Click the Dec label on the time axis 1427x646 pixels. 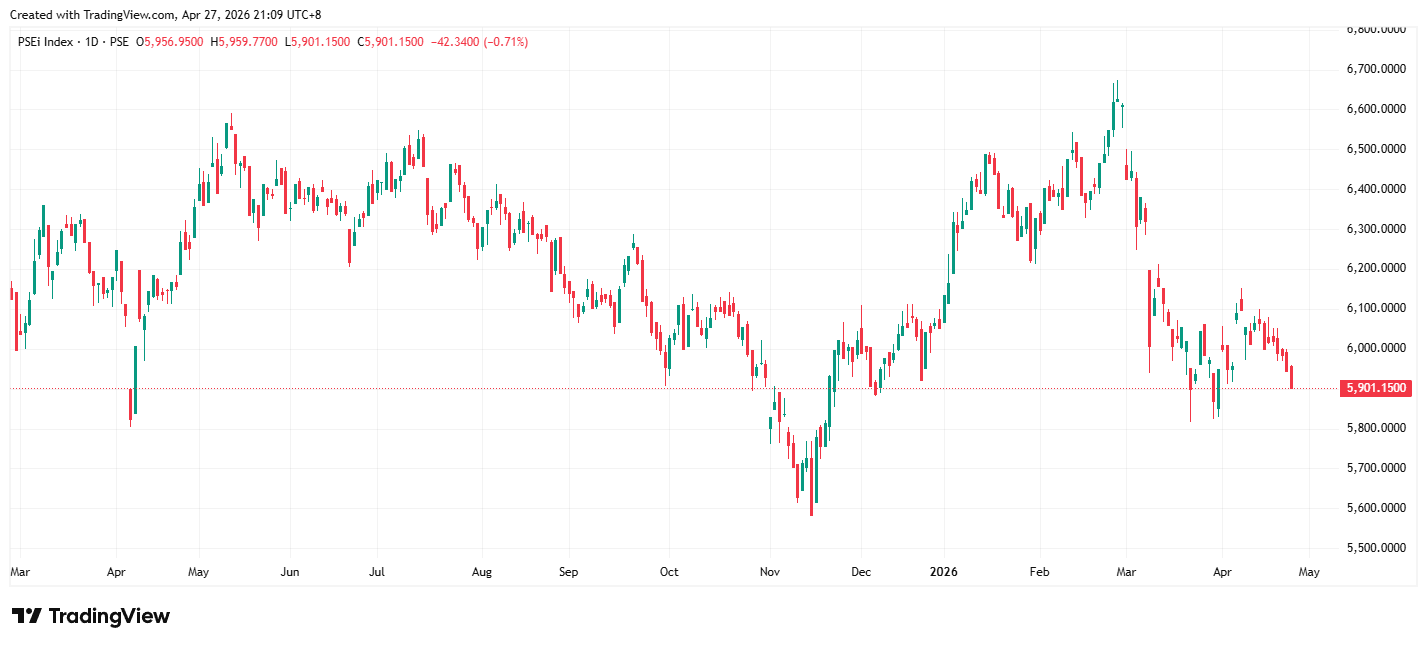click(861, 573)
